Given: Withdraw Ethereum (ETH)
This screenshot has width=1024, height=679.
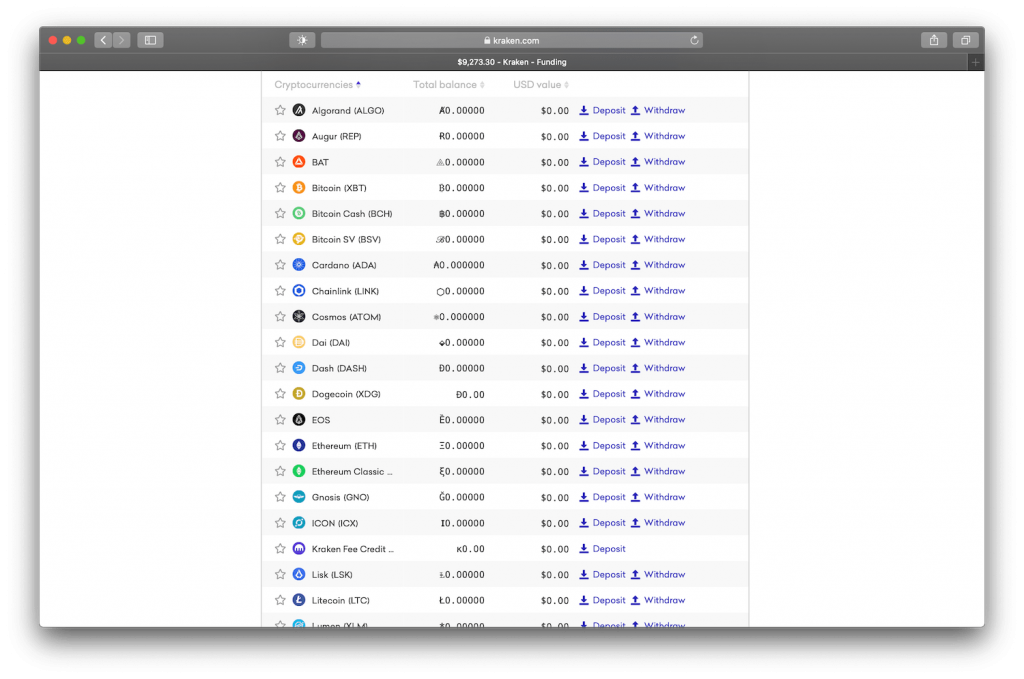Looking at the screenshot, I should pos(658,445).
